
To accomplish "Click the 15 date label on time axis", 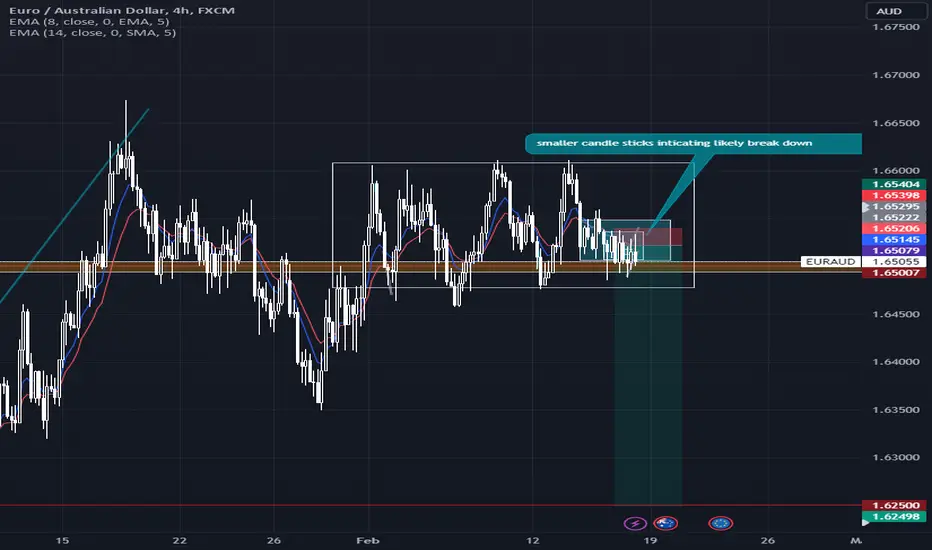I will click(62, 540).
